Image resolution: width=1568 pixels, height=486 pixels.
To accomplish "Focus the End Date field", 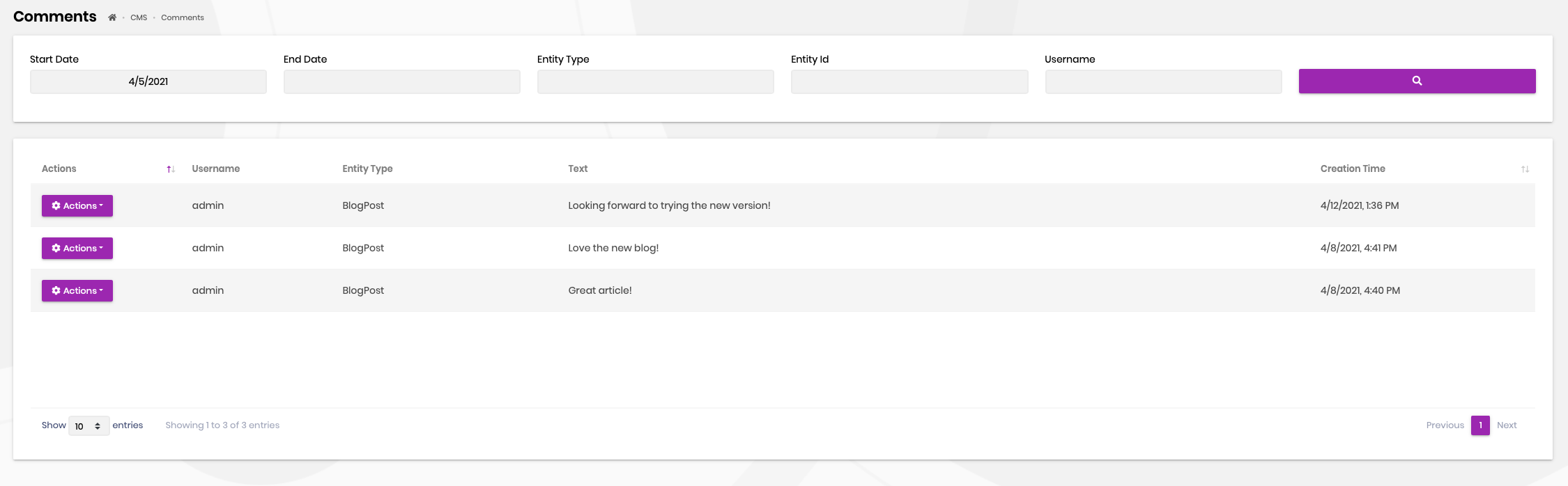I will point(402,81).
